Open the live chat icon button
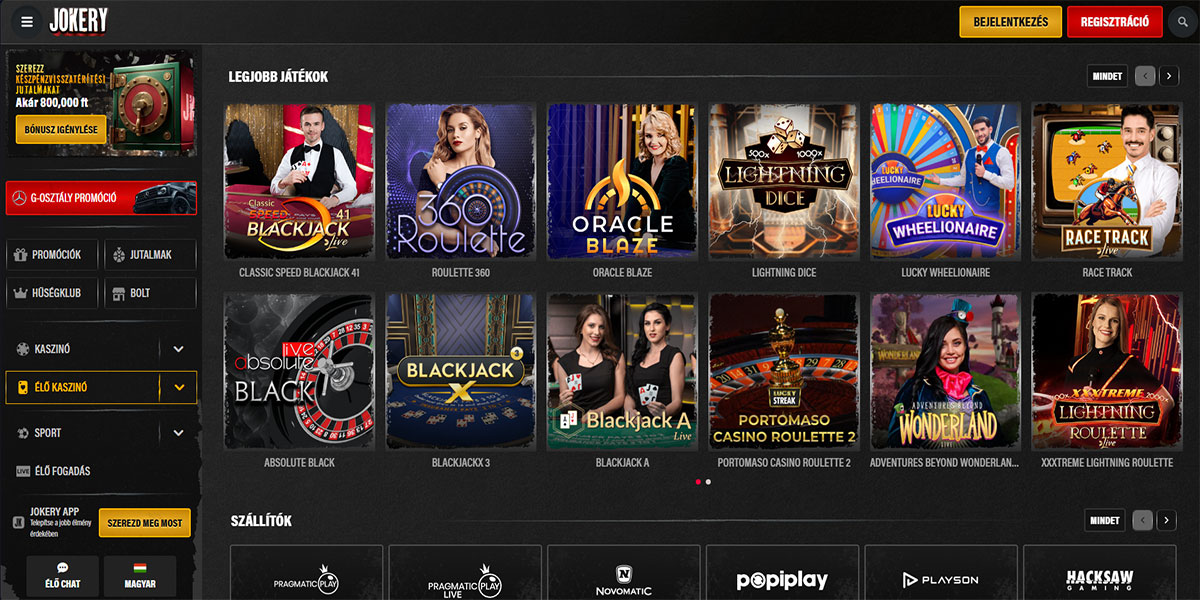The height and width of the screenshot is (600, 1200). click(x=63, y=576)
